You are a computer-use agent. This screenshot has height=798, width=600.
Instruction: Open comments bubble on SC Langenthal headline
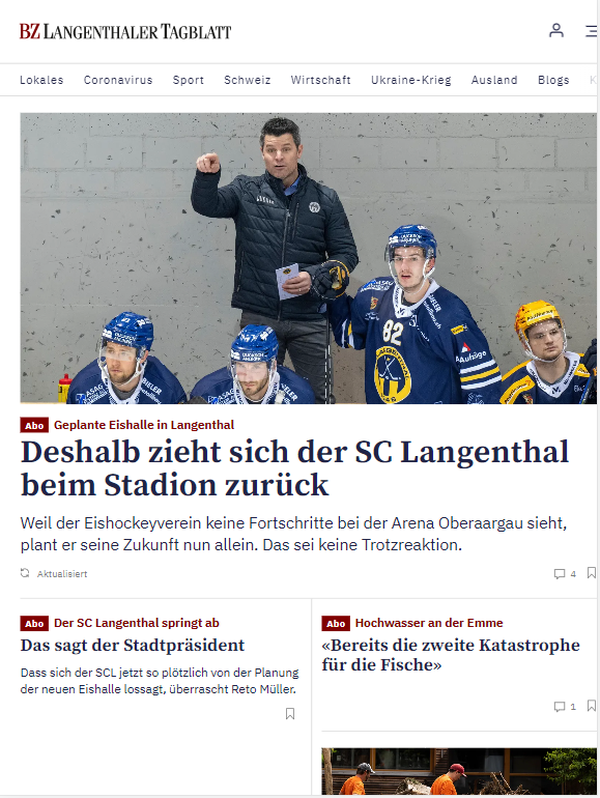(564, 574)
